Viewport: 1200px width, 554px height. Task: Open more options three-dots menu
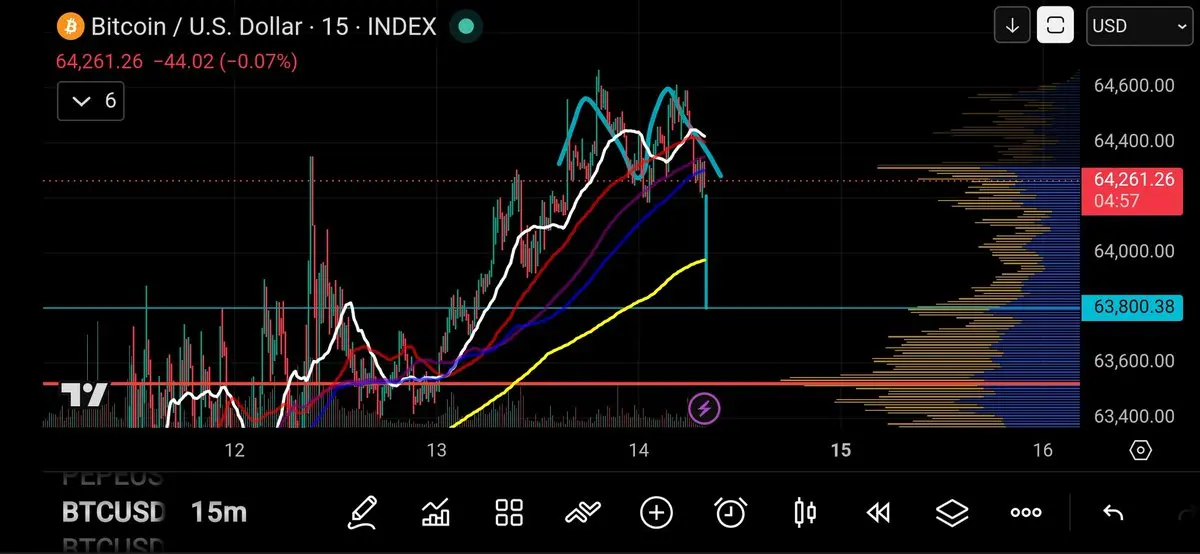click(x=1026, y=513)
